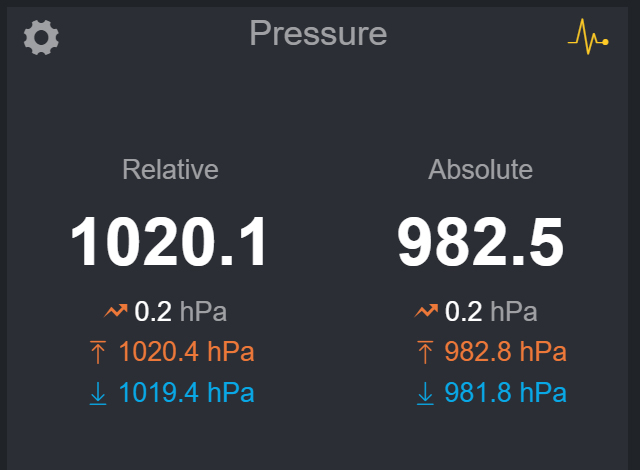
Task: Click the relative daily low down-arrow icon
Action: (98, 393)
